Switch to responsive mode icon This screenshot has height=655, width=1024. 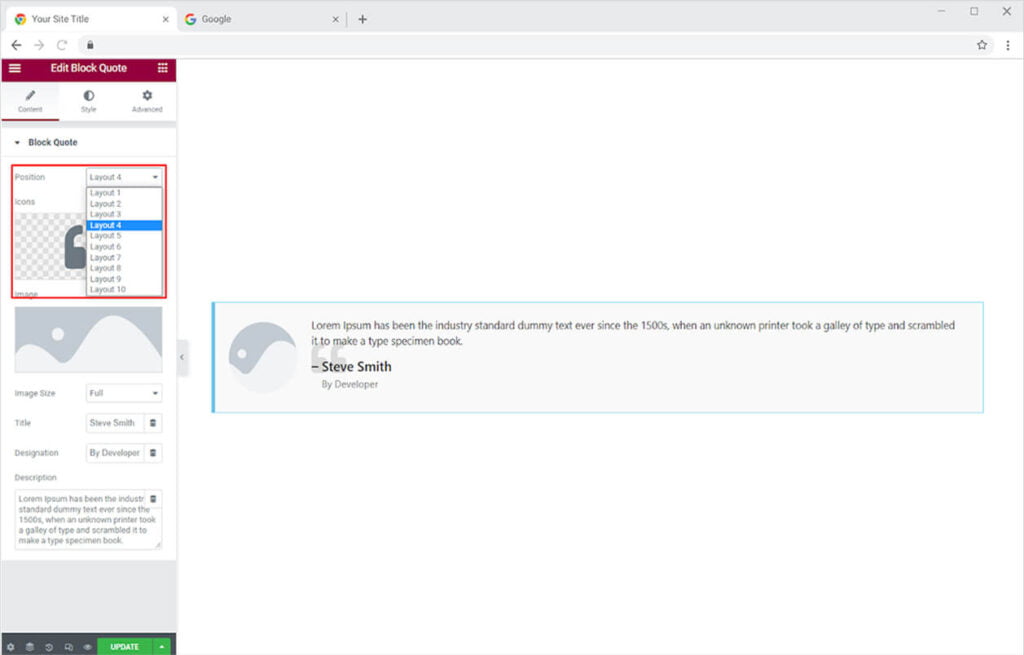point(68,647)
